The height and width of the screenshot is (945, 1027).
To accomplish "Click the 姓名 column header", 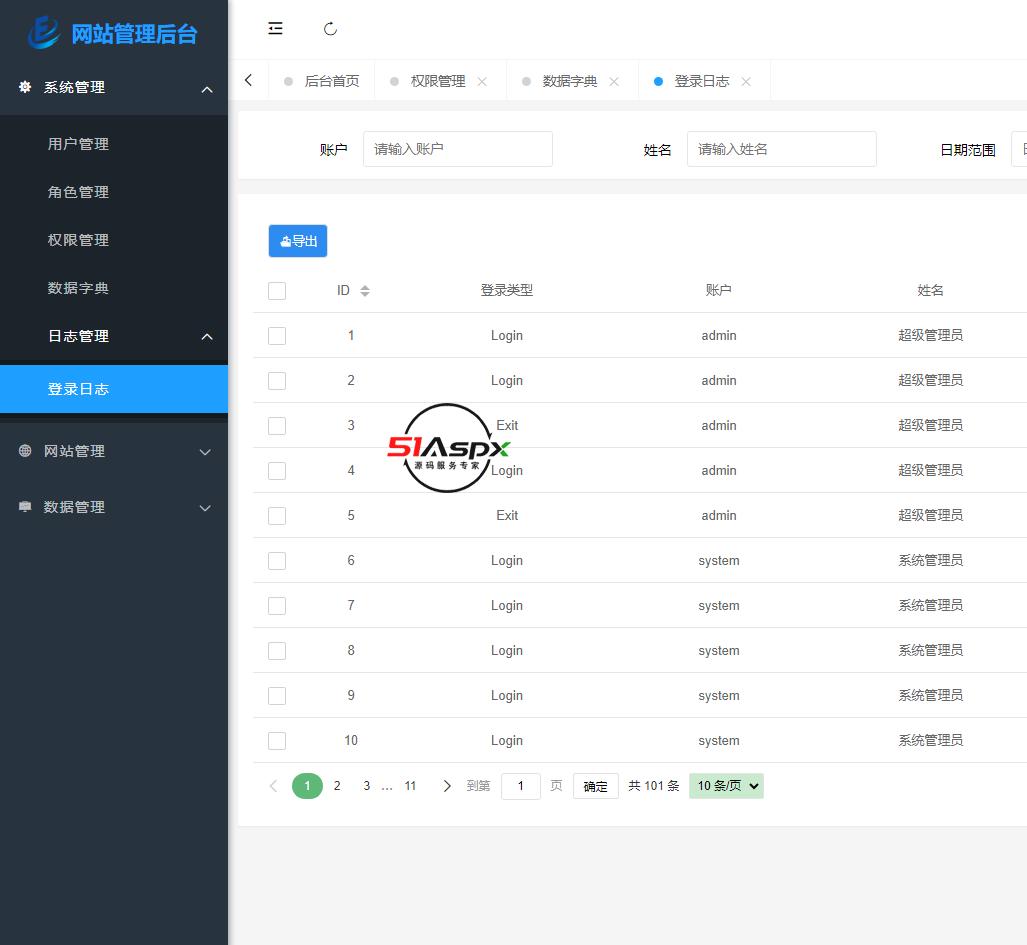I will click(x=930, y=290).
